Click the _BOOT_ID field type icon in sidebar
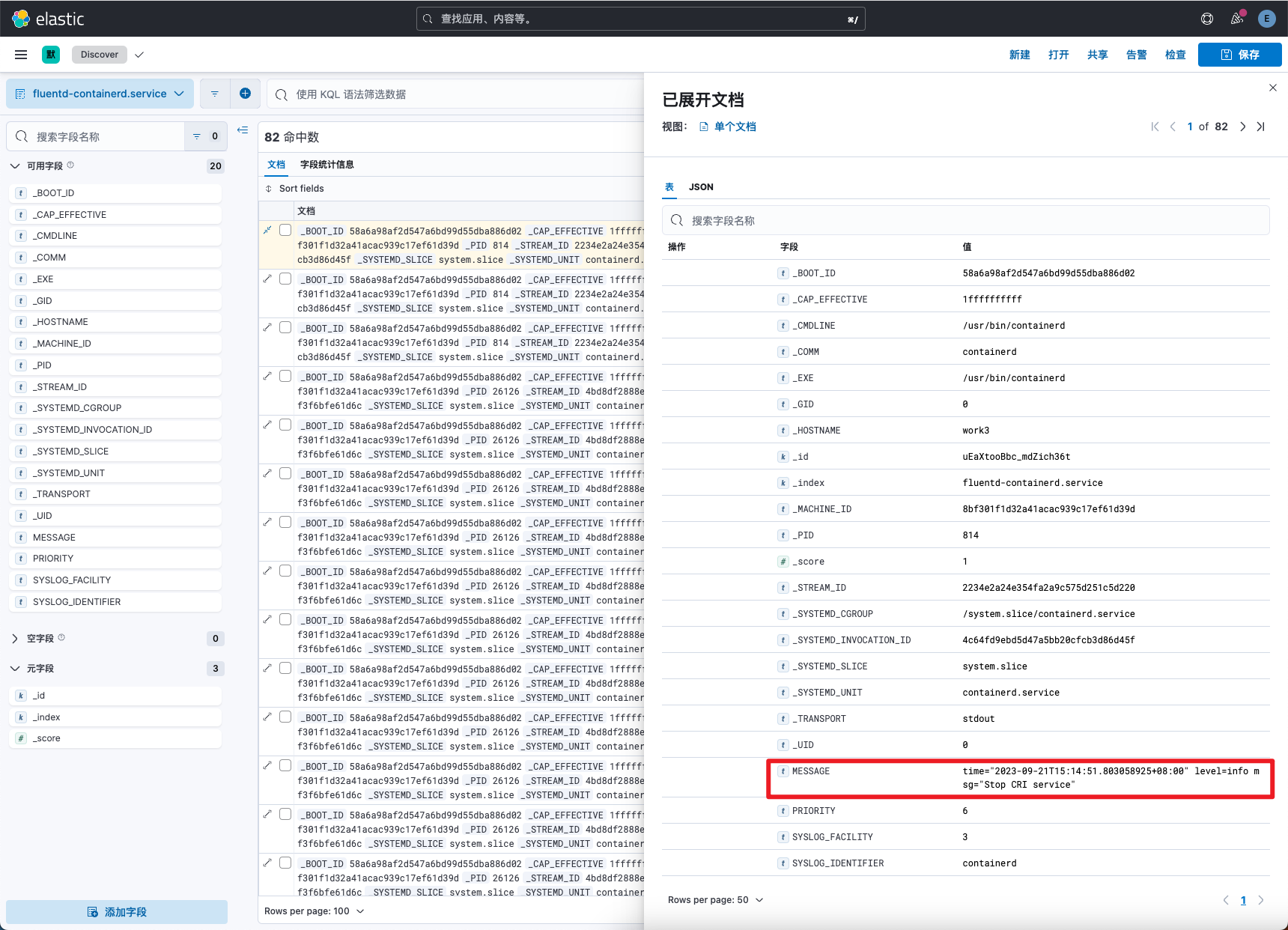This screenshot has width=1288, height=930. [21, 193]
